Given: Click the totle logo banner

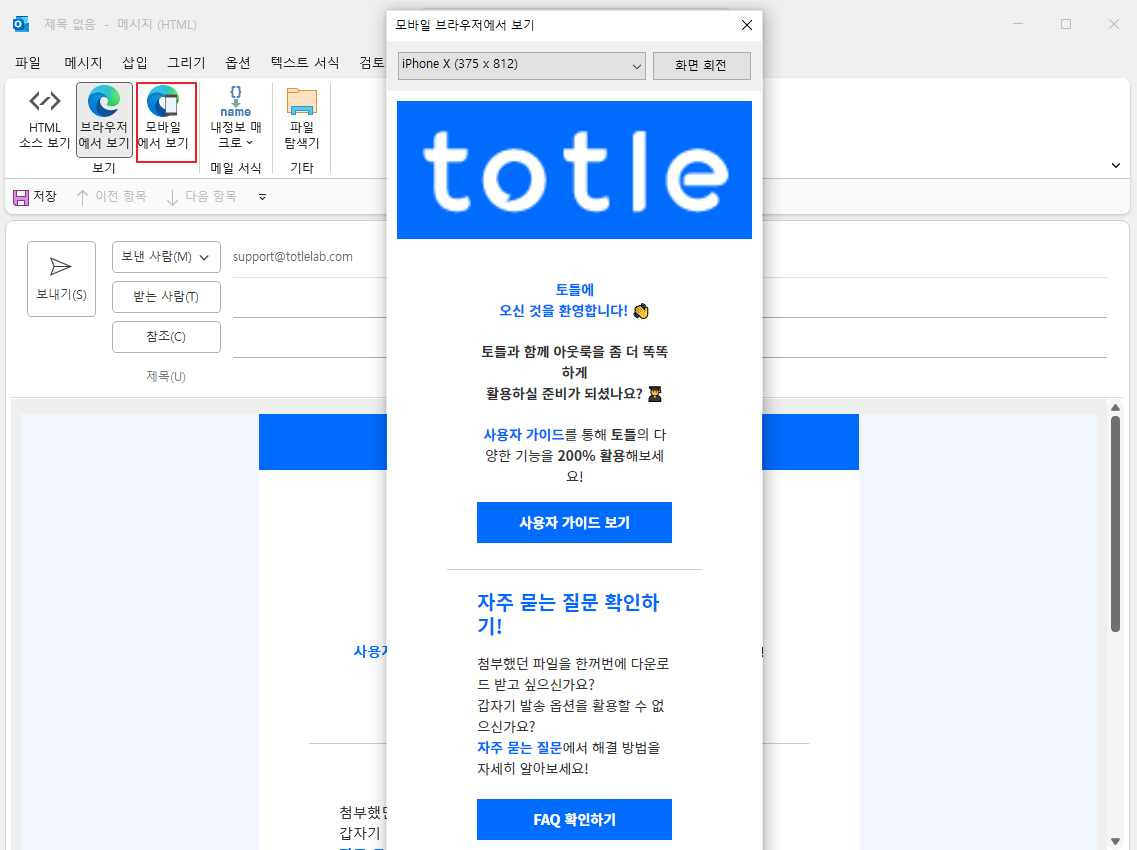Looking at the screenshot, I should pyautogui.click(x=574, y=170).
